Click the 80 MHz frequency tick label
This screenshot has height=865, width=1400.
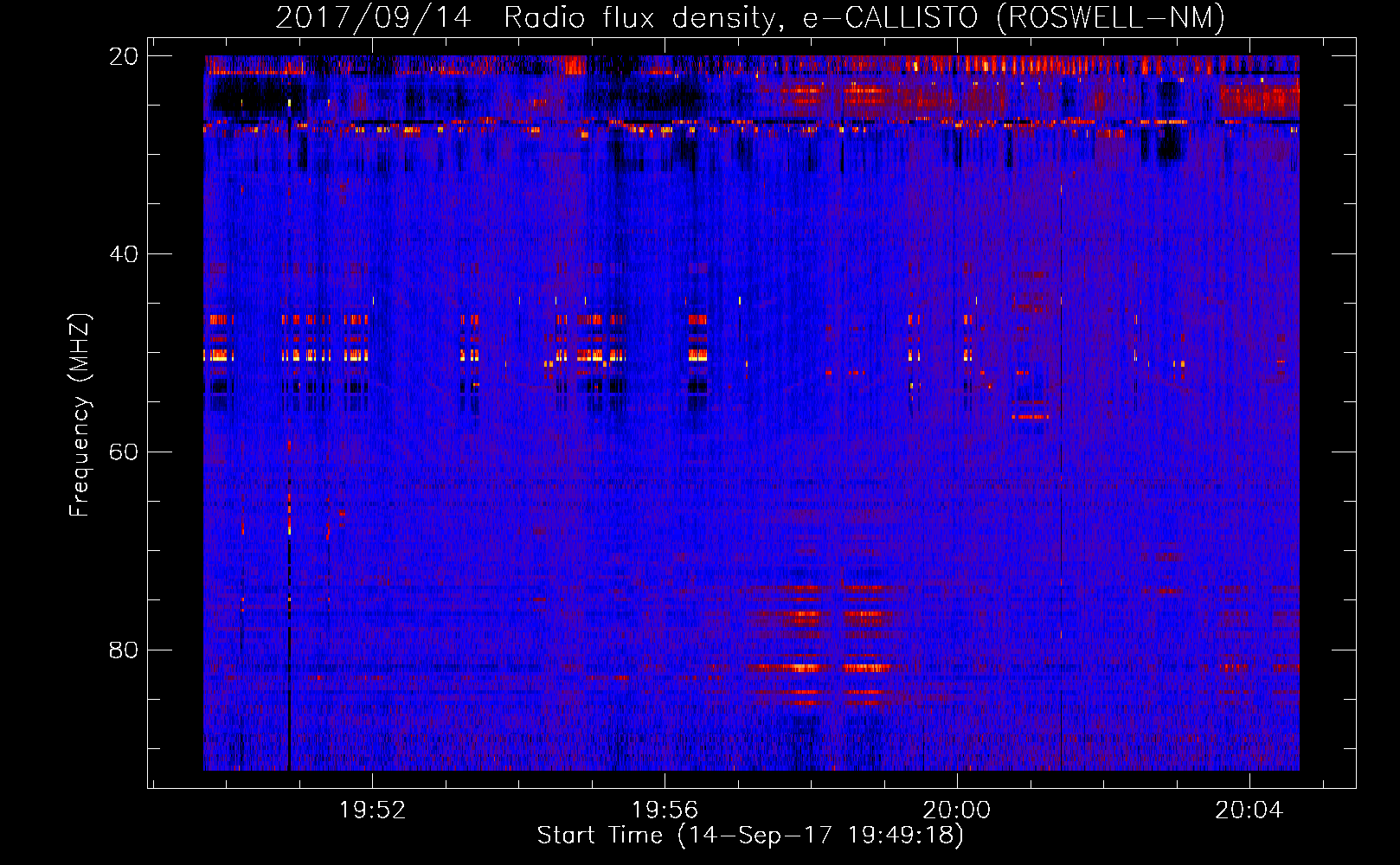coord(124,650)
